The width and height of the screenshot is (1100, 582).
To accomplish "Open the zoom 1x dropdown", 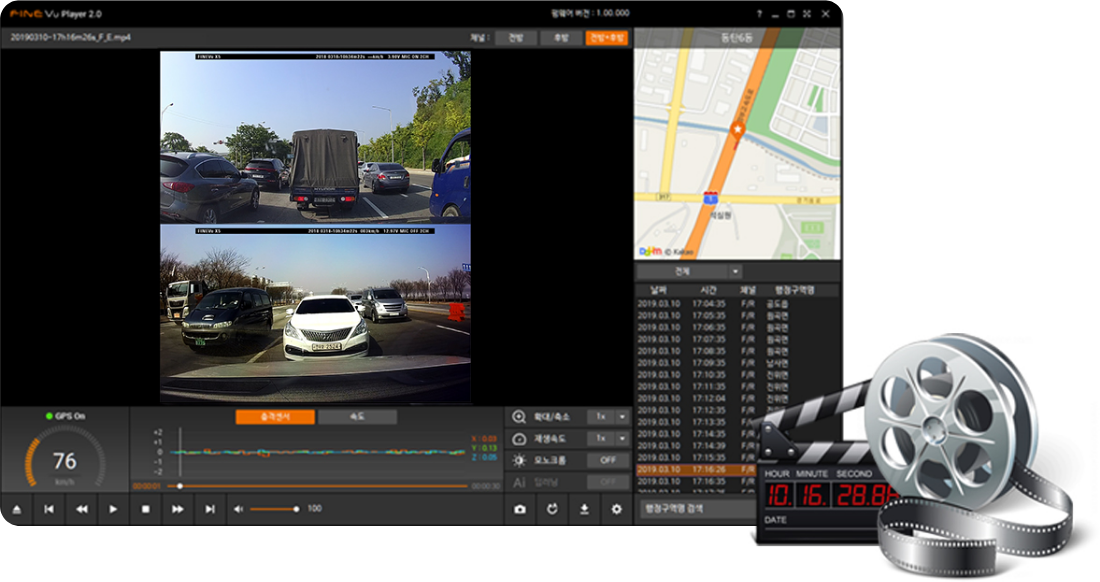I will (608, 416).
